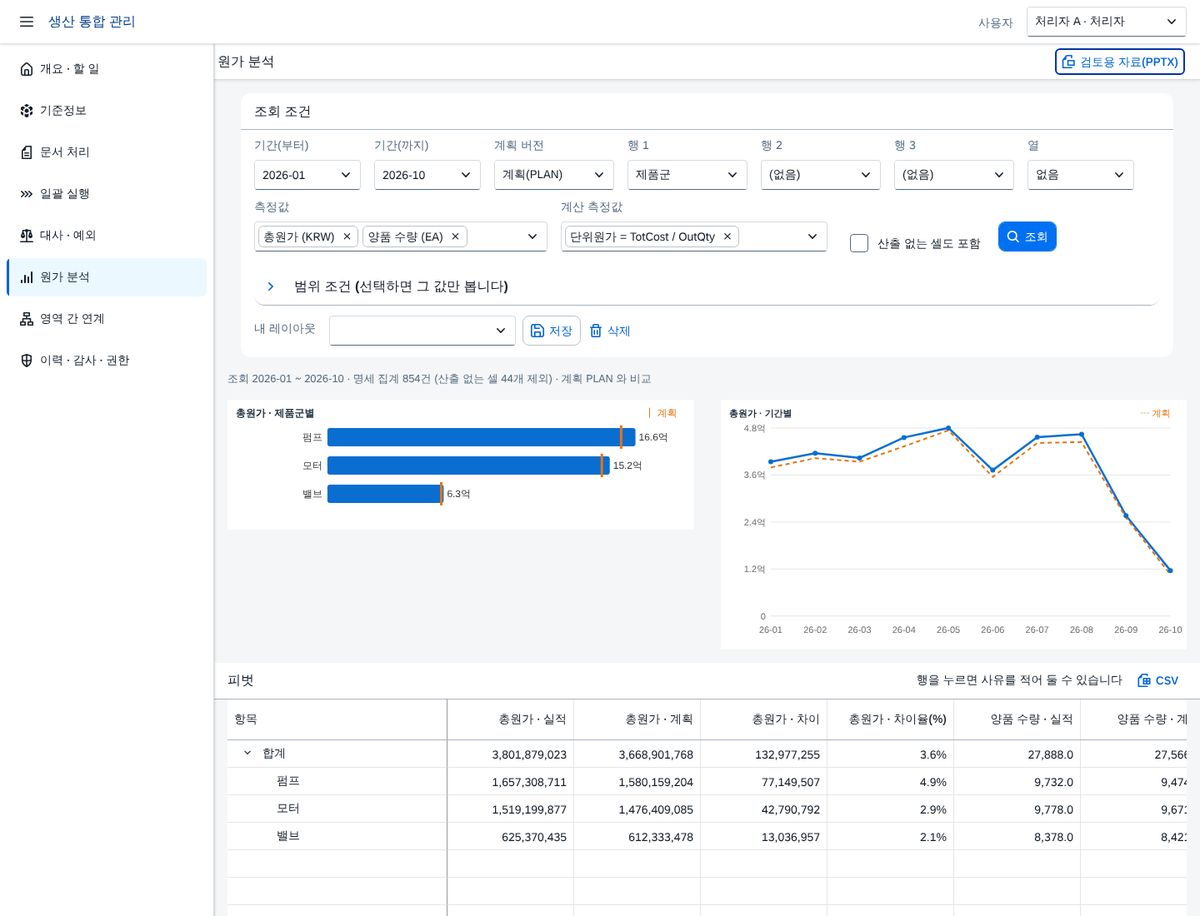The width and height of the screenshot is (1200, 916).
Task: Remove the 단위원가 calculated measure tag
Action: pyautogui.click(x=728, y=237)
